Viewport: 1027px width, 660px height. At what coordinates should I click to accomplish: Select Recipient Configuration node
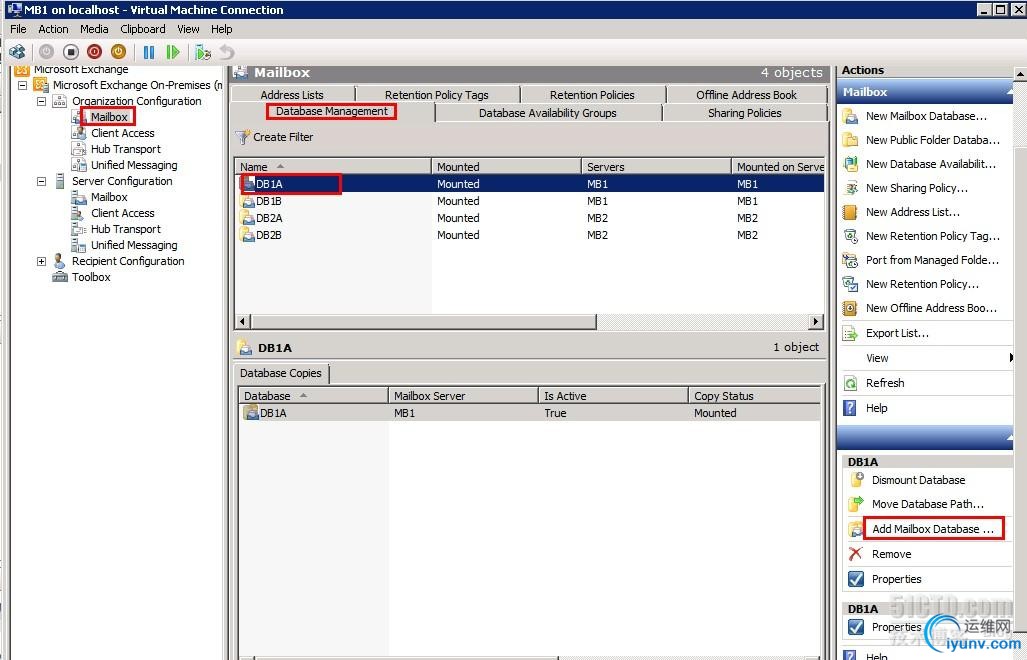[128, 261]
